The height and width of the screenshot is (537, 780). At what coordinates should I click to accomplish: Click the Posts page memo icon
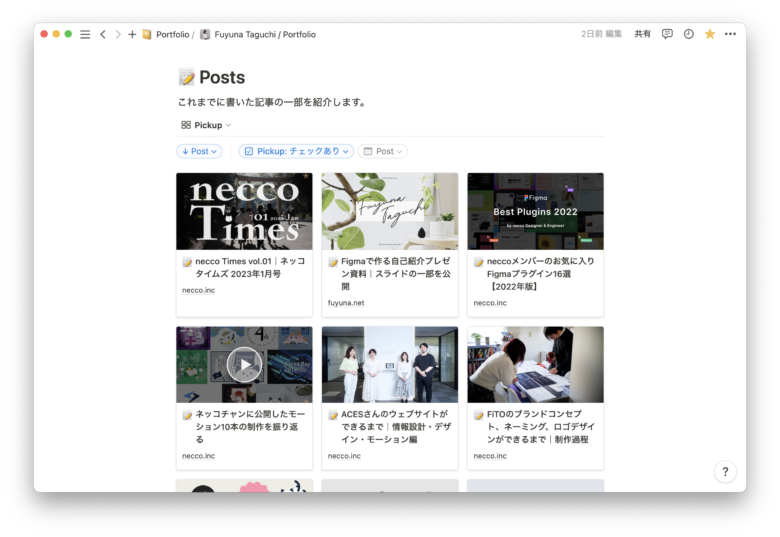coord(187,77)
